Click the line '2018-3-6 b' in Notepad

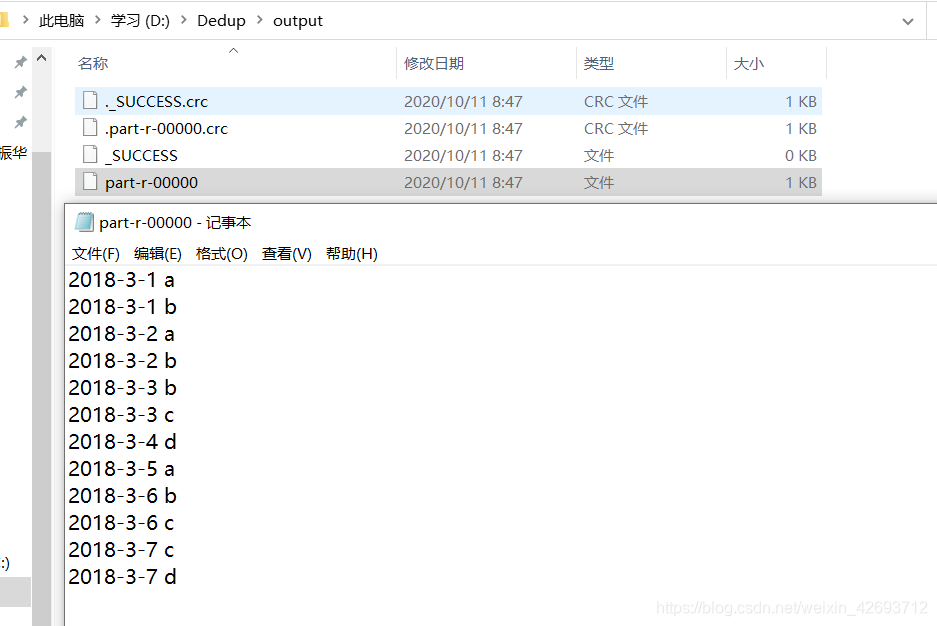[123, 495]
